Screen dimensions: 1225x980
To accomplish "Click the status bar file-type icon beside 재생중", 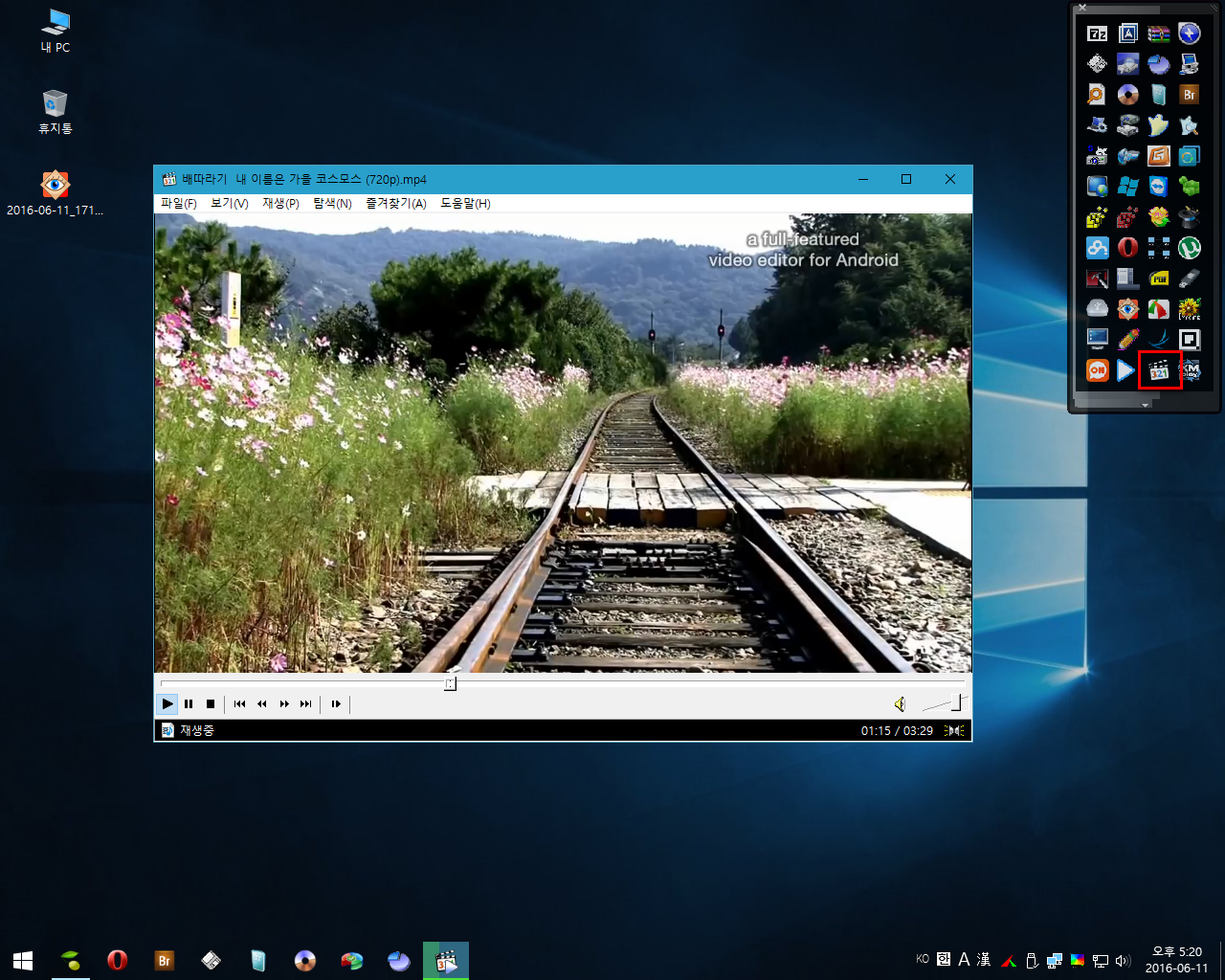I will pyautogui.click(x=167, y=731).
